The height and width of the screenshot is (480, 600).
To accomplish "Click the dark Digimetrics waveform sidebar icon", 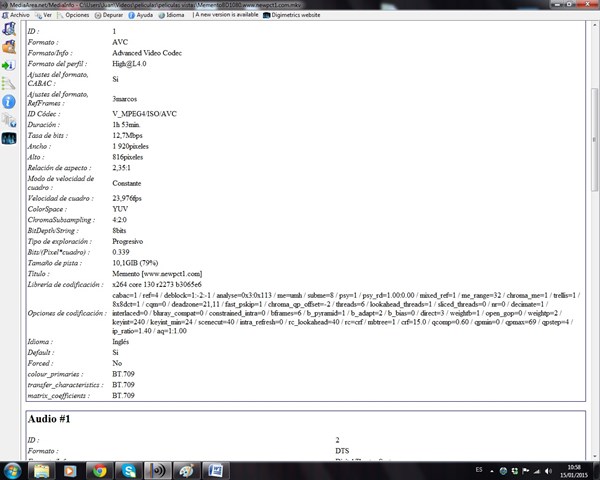I will (x=9, y=138).
